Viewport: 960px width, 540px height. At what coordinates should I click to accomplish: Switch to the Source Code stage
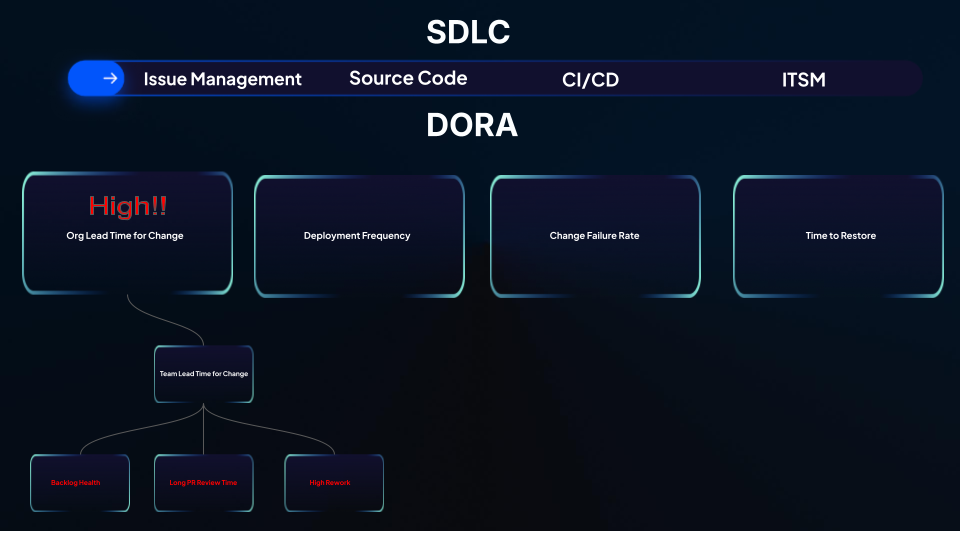pyautogui.click(x=408, y=78)
